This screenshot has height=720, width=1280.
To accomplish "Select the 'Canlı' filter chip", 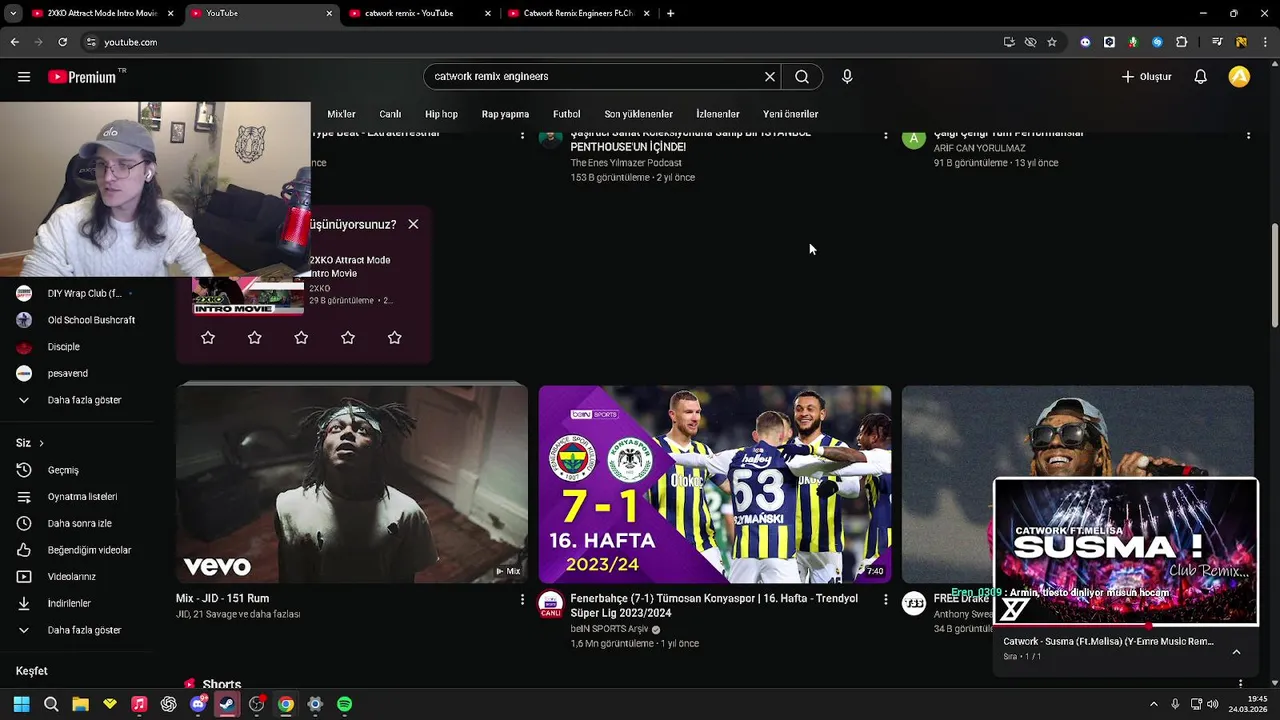I will coord(390,114).
